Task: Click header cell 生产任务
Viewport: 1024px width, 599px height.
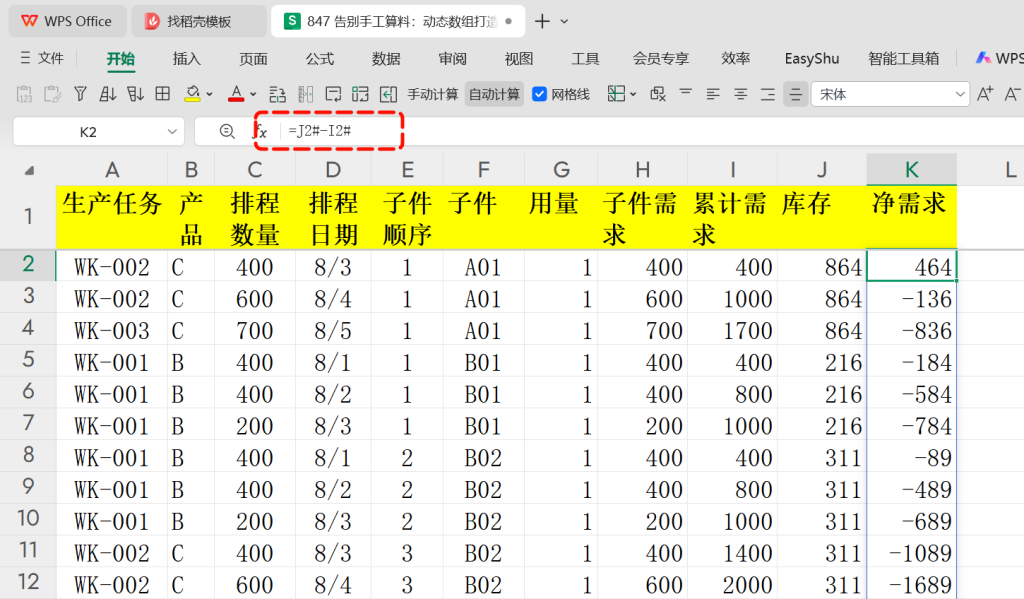Action: pos(112,218)
